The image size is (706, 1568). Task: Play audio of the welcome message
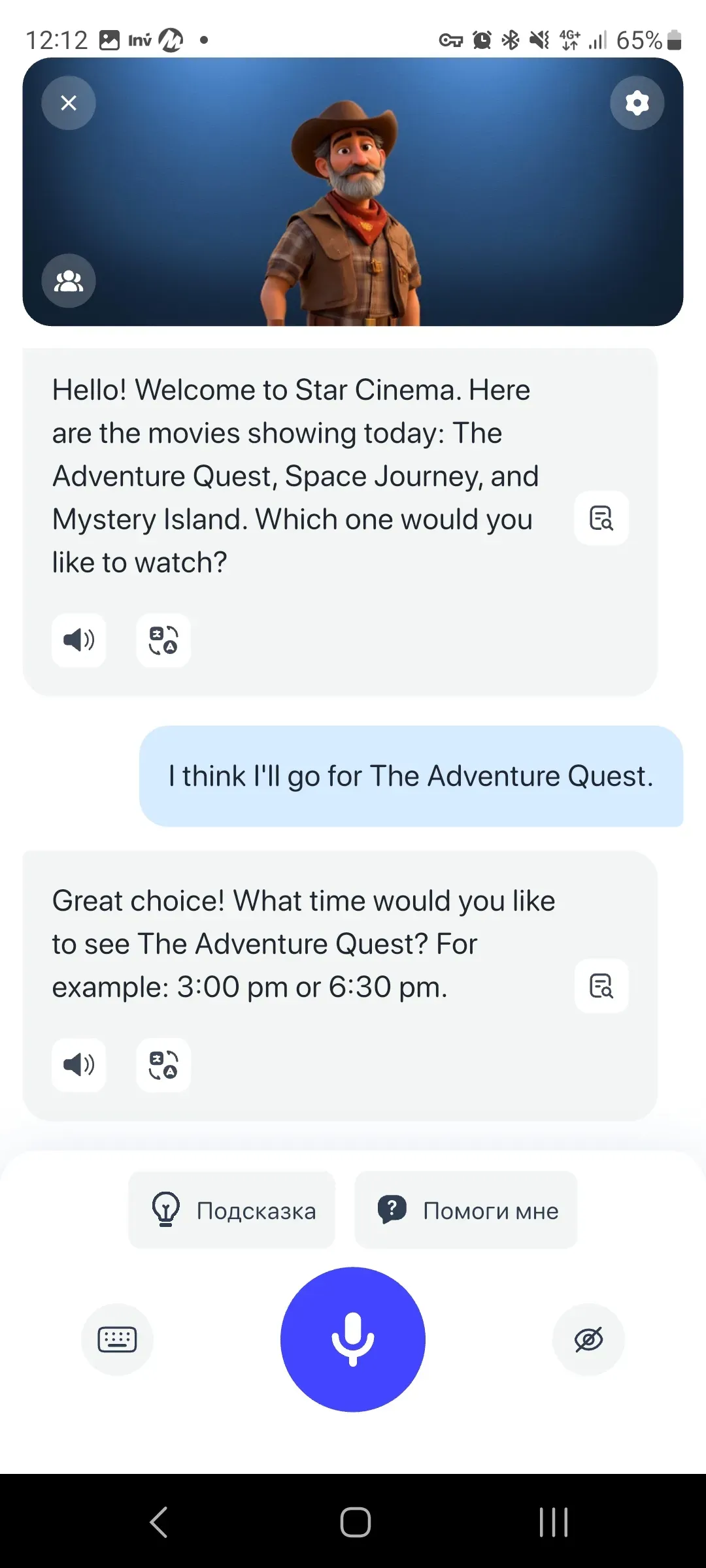(x=79, y=640)
